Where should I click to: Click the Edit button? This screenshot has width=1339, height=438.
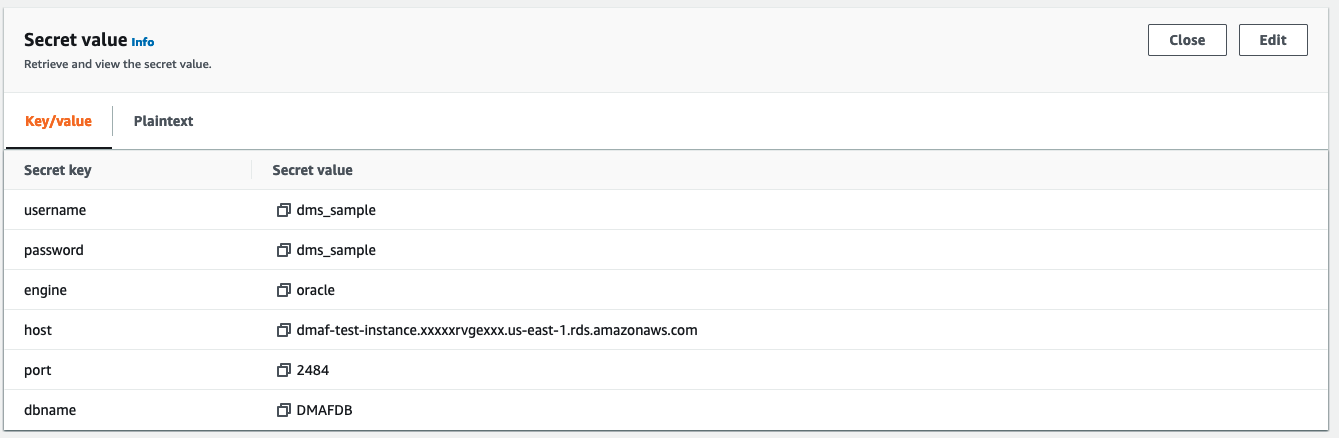1272,40
